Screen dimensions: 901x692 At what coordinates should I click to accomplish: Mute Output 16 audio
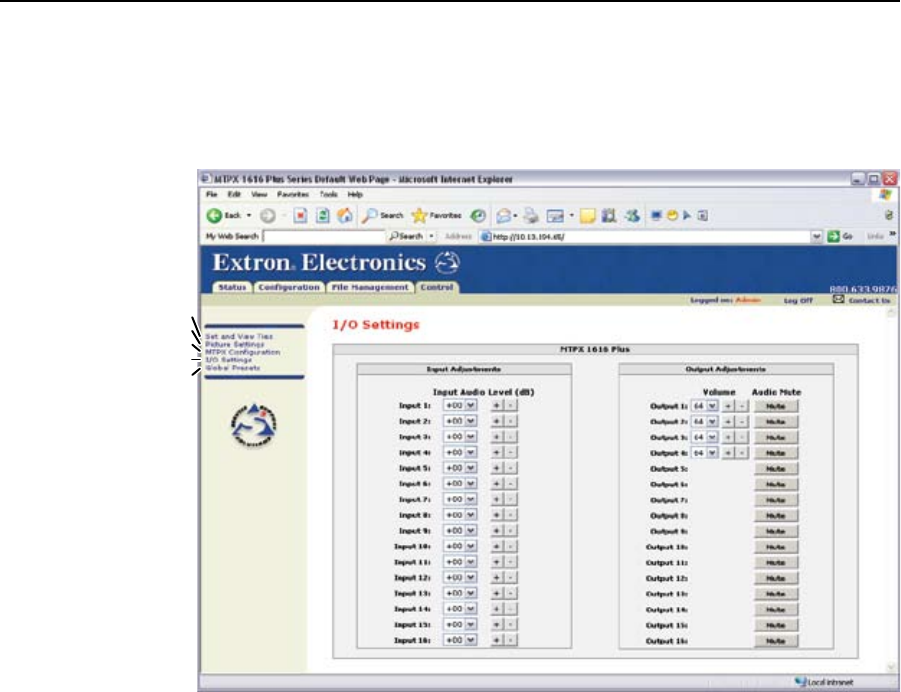coord(775,640)
